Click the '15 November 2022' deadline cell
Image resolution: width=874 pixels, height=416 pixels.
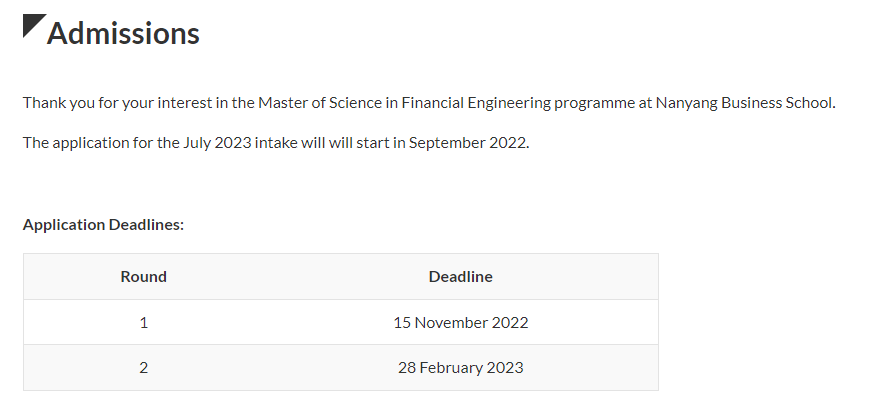click(460, 323)
